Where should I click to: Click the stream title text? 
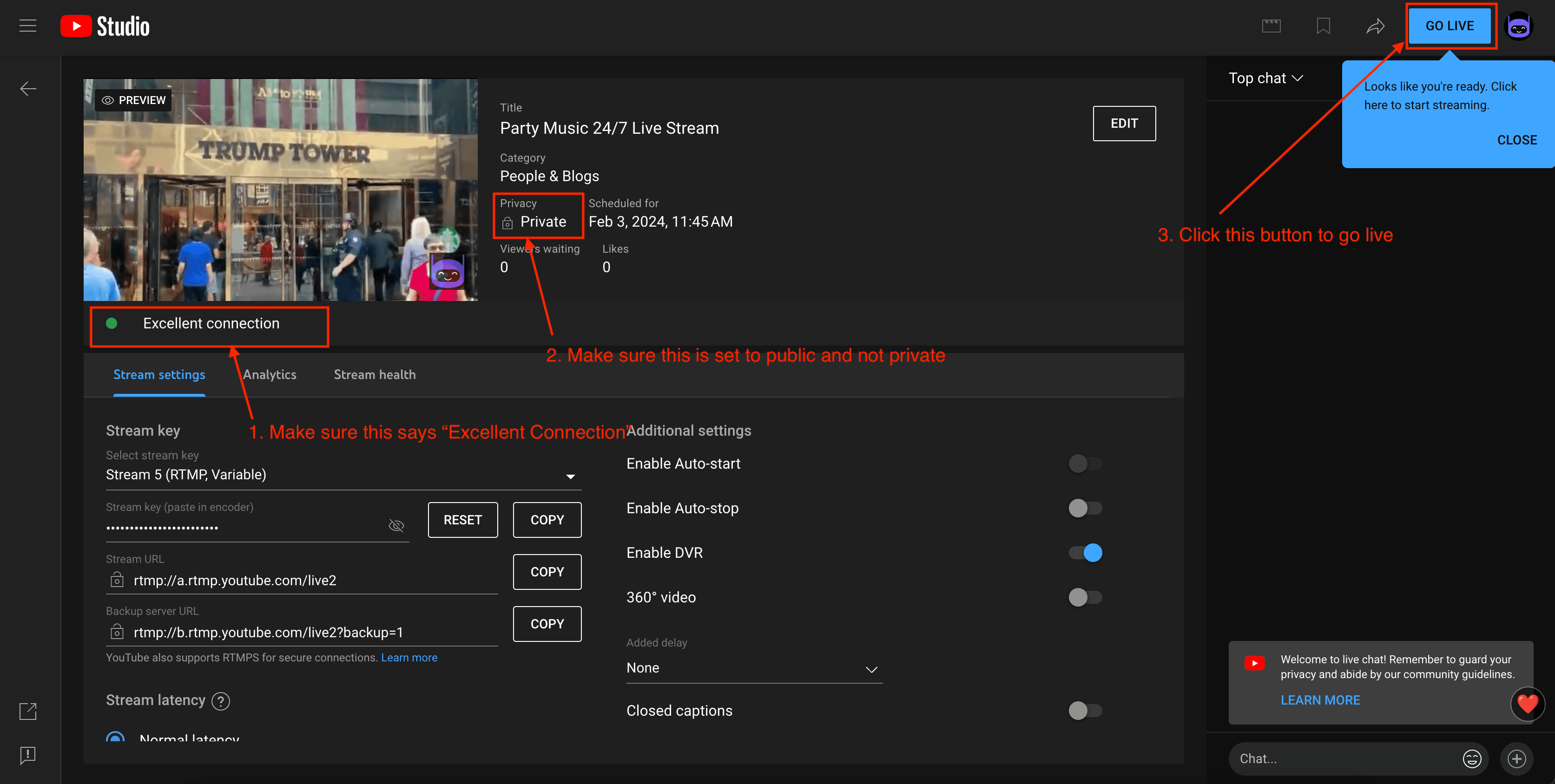point(609,129)
